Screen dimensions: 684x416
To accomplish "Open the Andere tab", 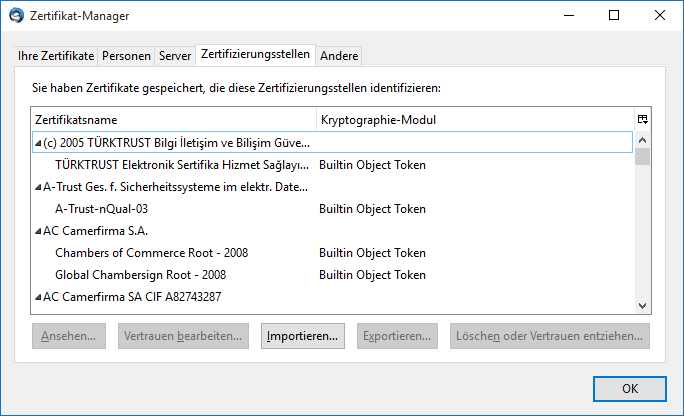I will pos(339,56).
